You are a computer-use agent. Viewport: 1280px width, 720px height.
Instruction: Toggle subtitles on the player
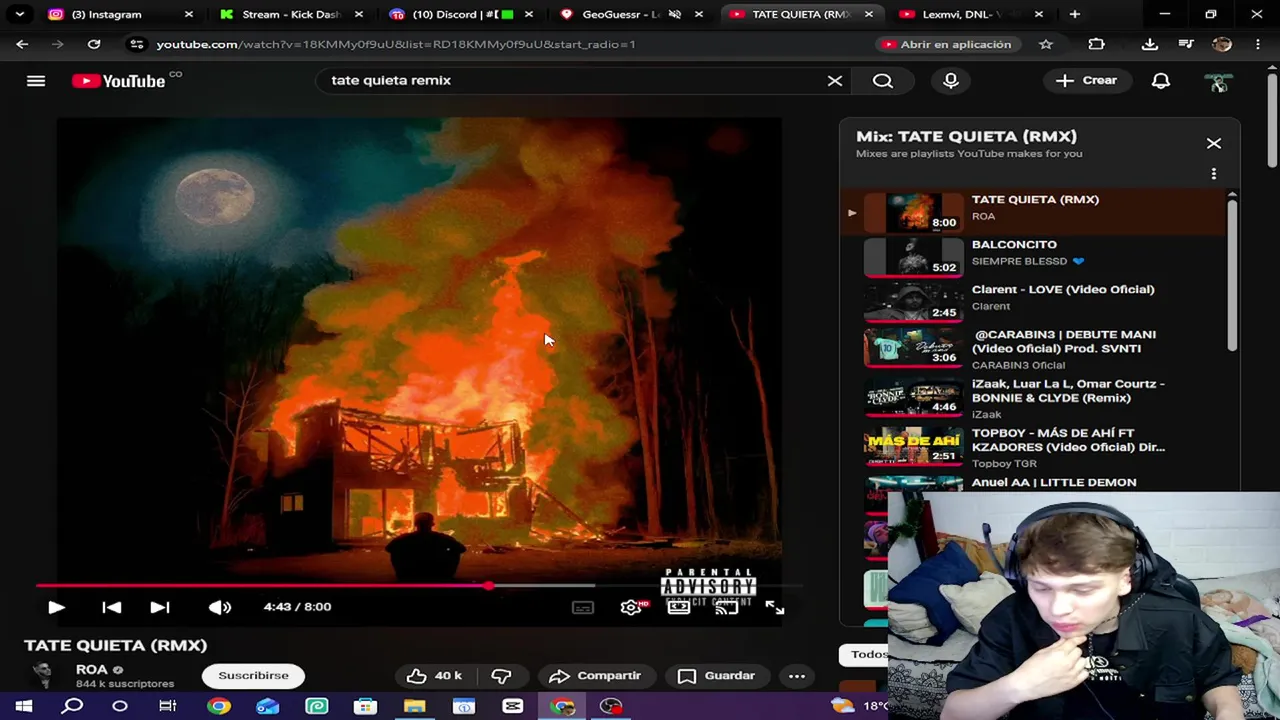582,607
